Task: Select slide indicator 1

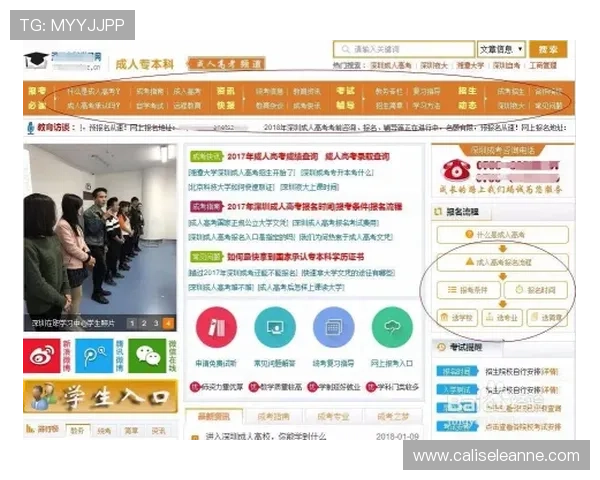Action: tap(132, 323)
